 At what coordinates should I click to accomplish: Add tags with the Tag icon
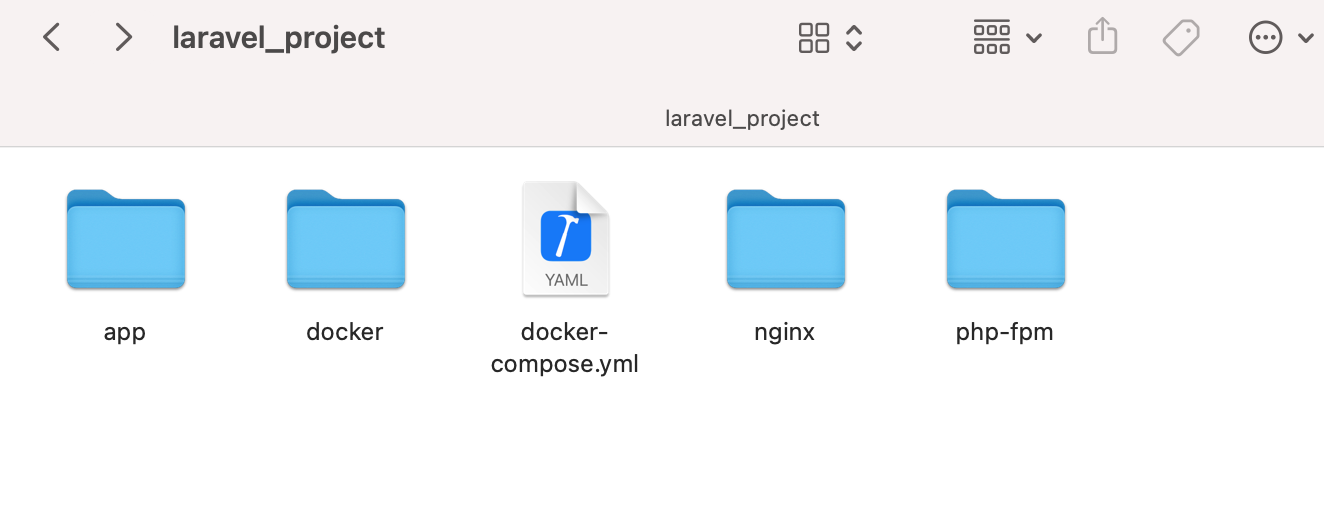[x=1181, y=38]
